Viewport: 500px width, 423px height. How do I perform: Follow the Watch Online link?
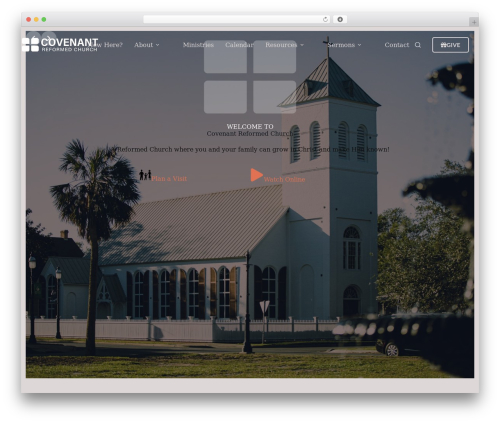point(284,179)
